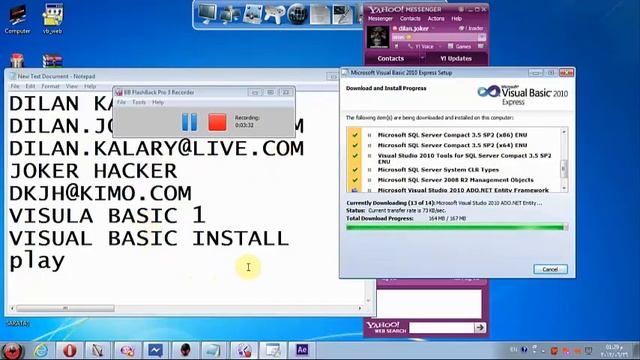The height and width of the screenshot is (360, 640).
Task: Open Y! Voice in Yahoo Messenger
Action: click(421, 47)
